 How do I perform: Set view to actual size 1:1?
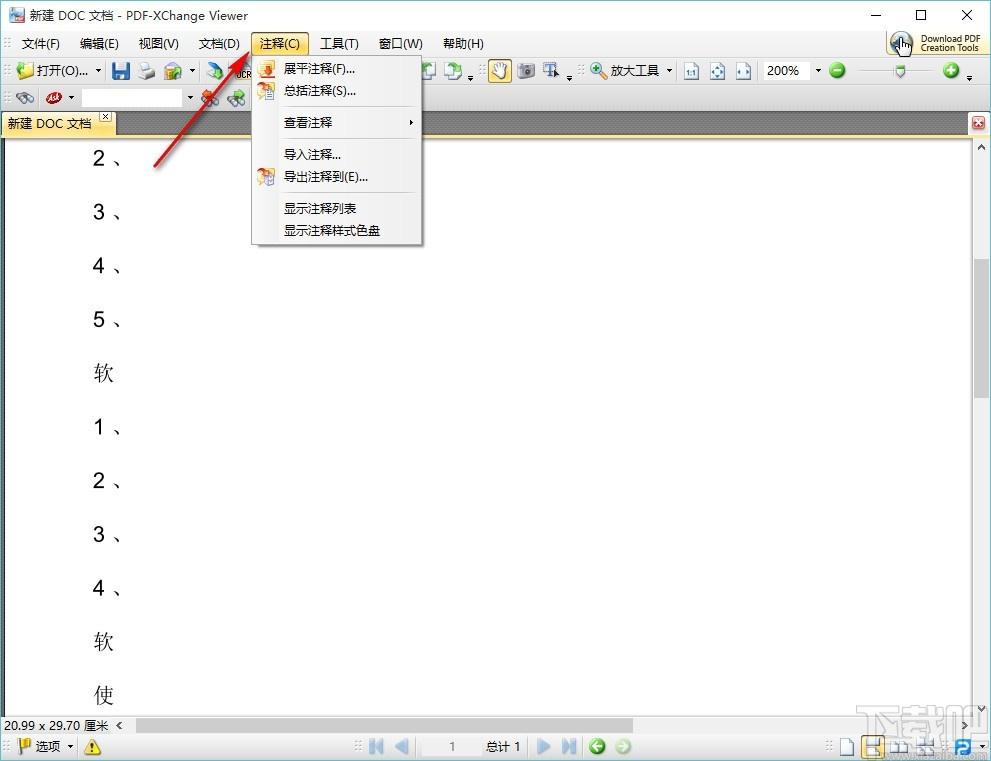pos(691,71)
